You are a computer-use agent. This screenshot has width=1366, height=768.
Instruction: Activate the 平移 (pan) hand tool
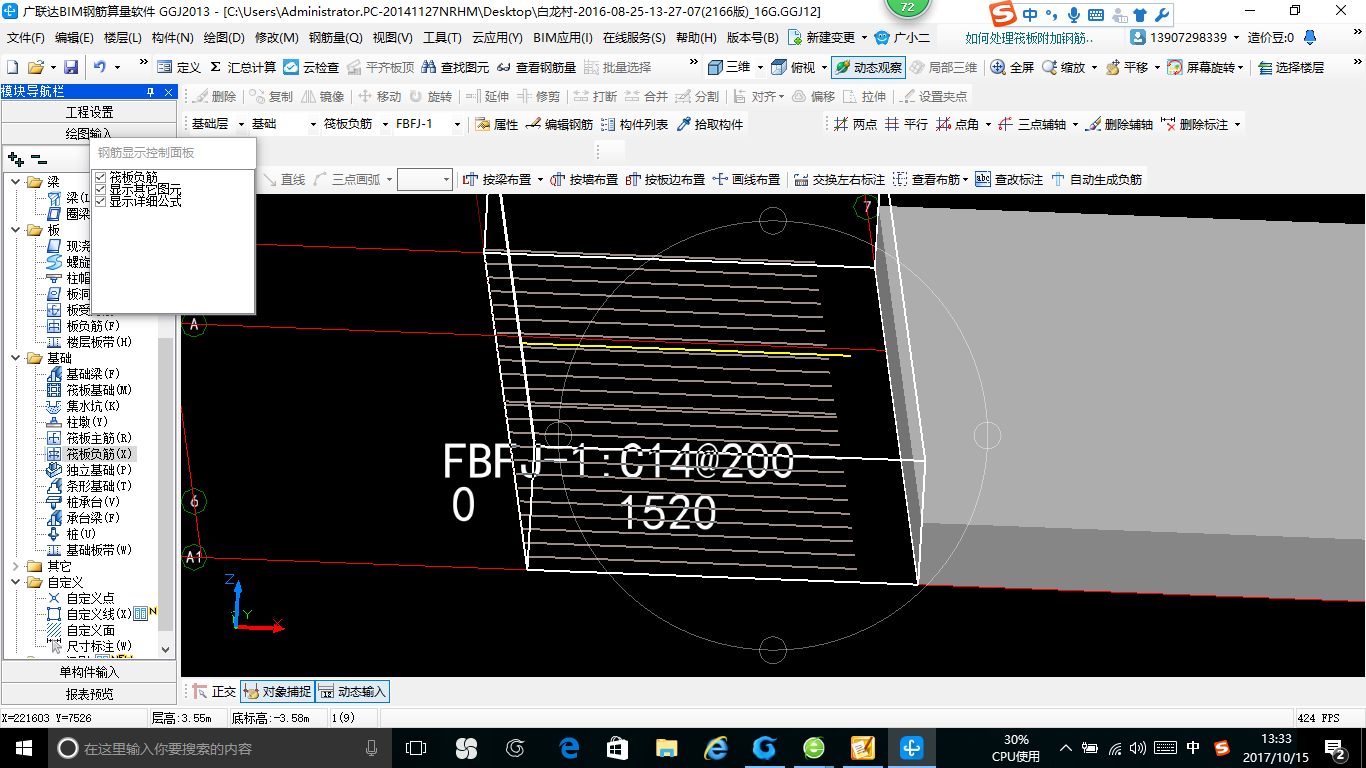1127,67
